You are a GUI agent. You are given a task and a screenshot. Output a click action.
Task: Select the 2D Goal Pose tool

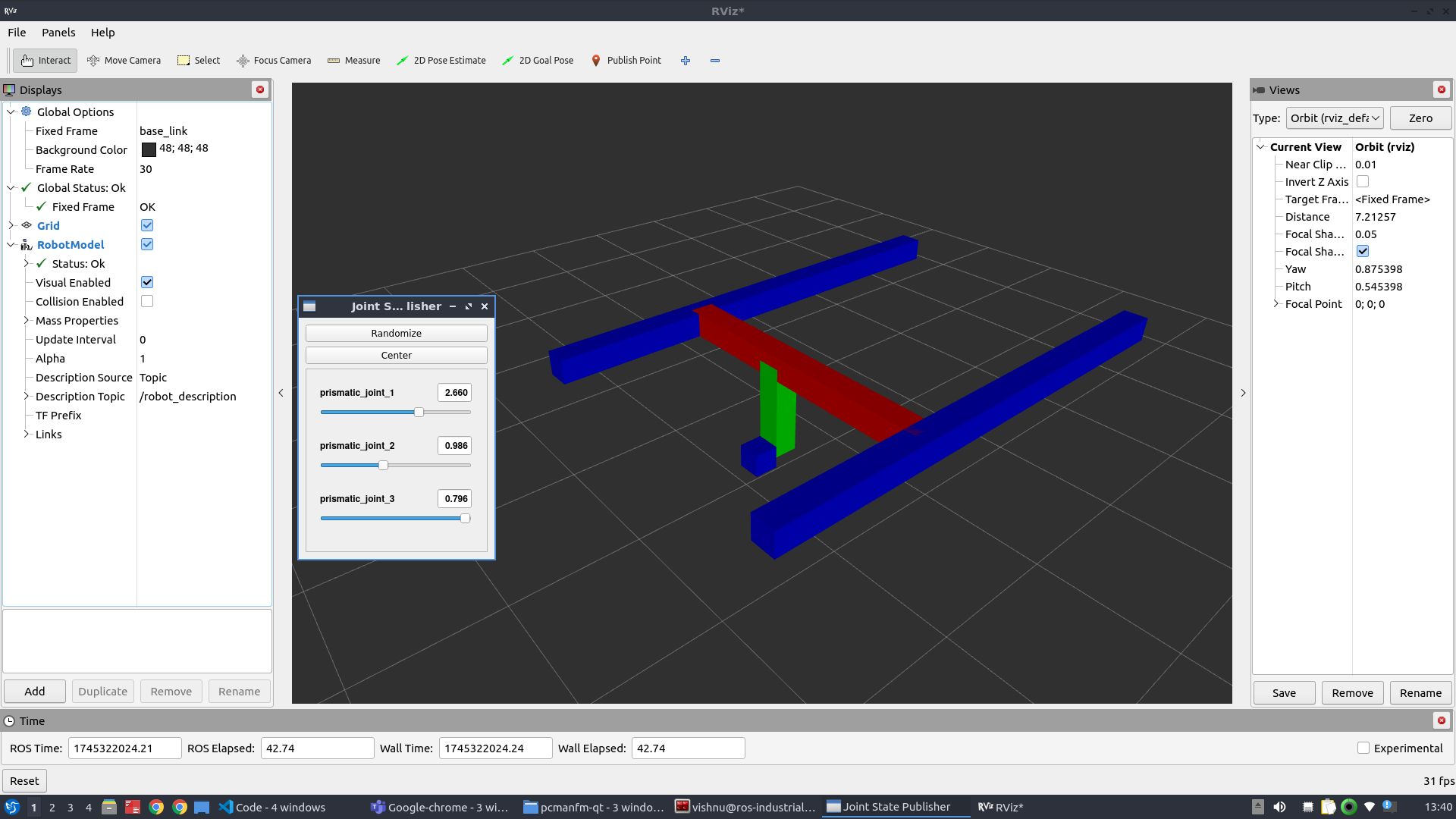click(538, 61)
